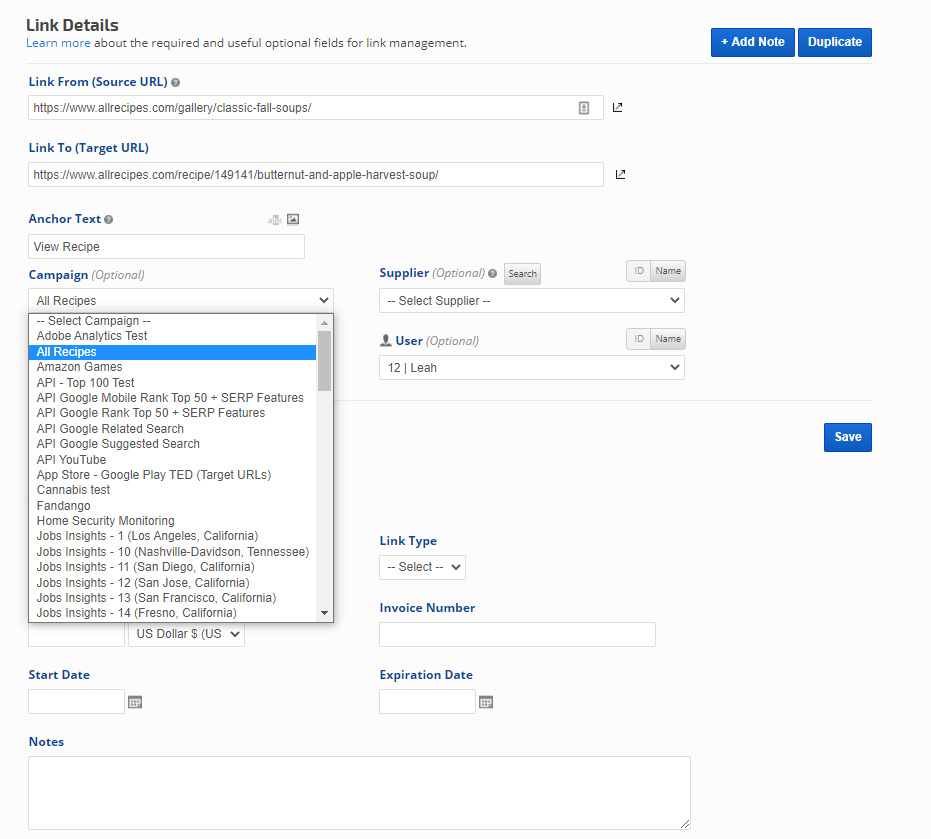Click the Anchor Text help icon
Screen dimensions: 931x839
[x=109, y=219]
